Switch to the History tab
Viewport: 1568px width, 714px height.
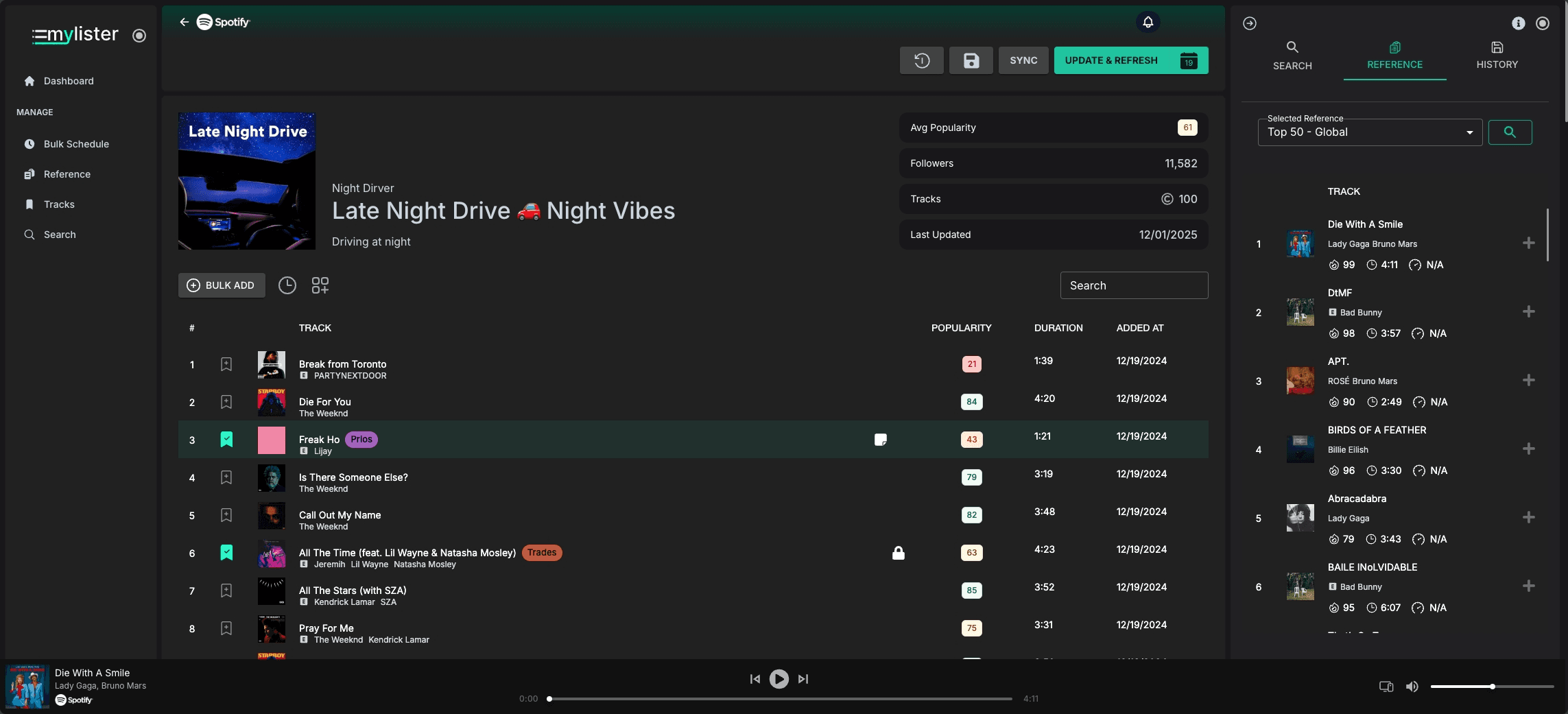point(1497,56)
